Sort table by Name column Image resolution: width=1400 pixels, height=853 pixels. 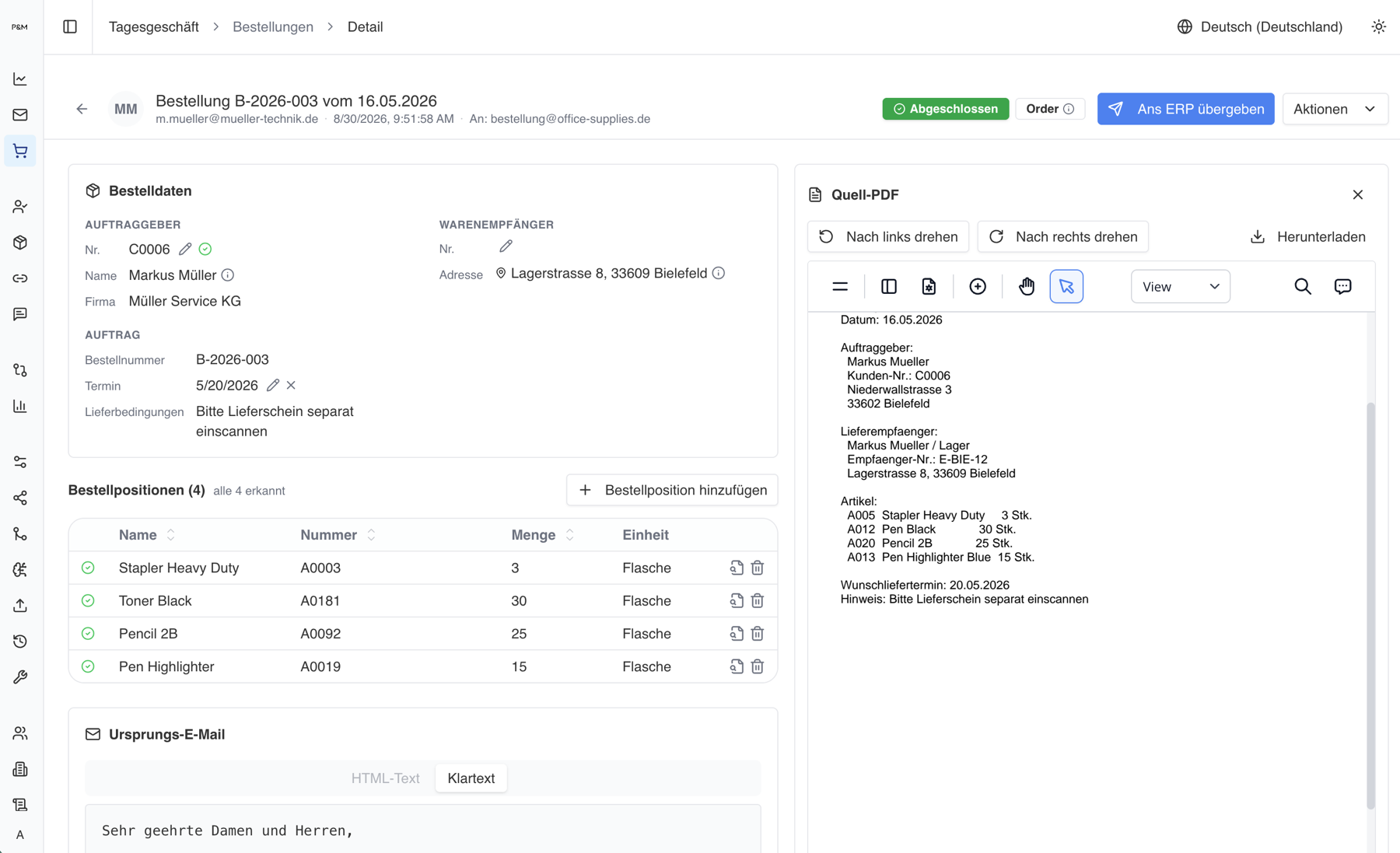(x=147, y=535)
